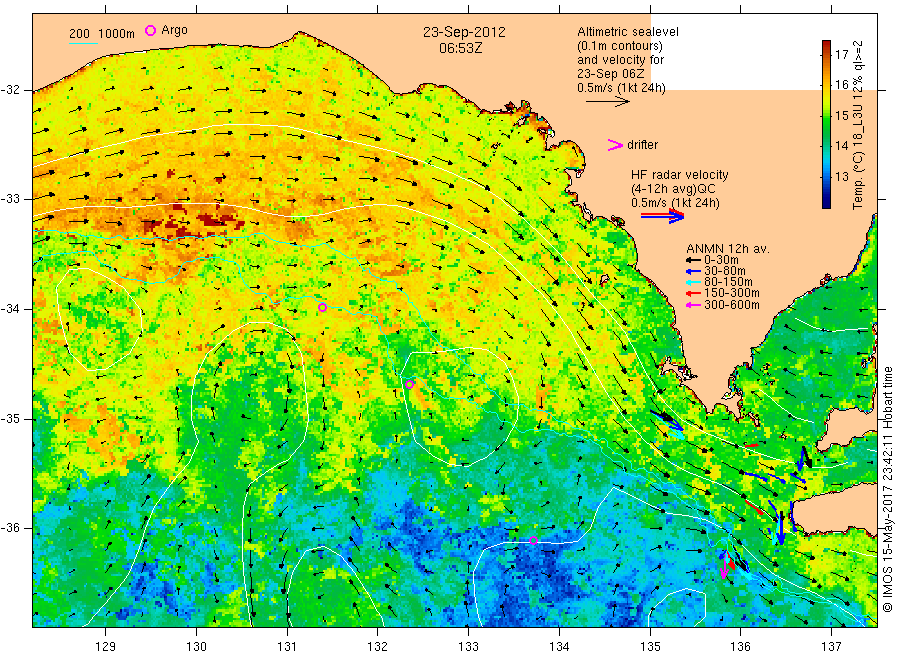Click the 13 value on the temperature scale
The height and width of the screenshot is (660, 900).
841,176
